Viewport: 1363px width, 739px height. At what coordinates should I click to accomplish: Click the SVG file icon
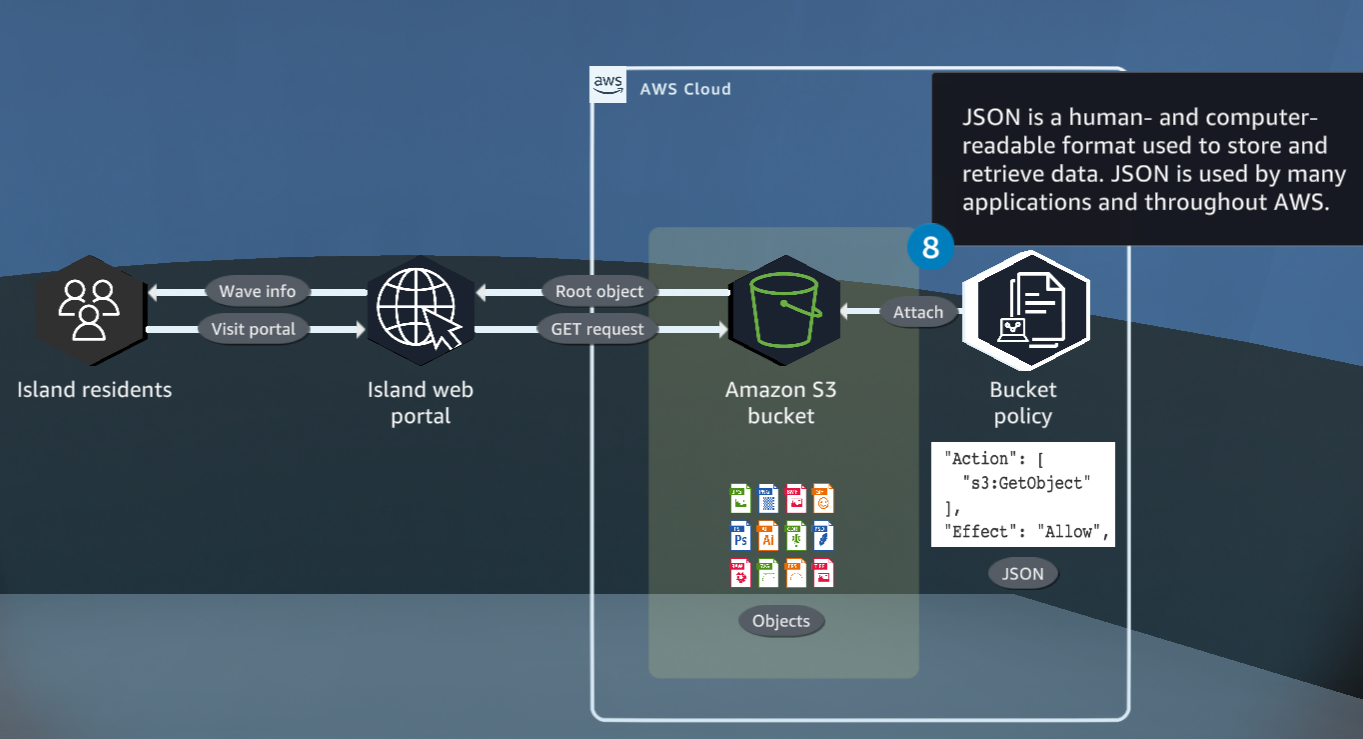768,572
